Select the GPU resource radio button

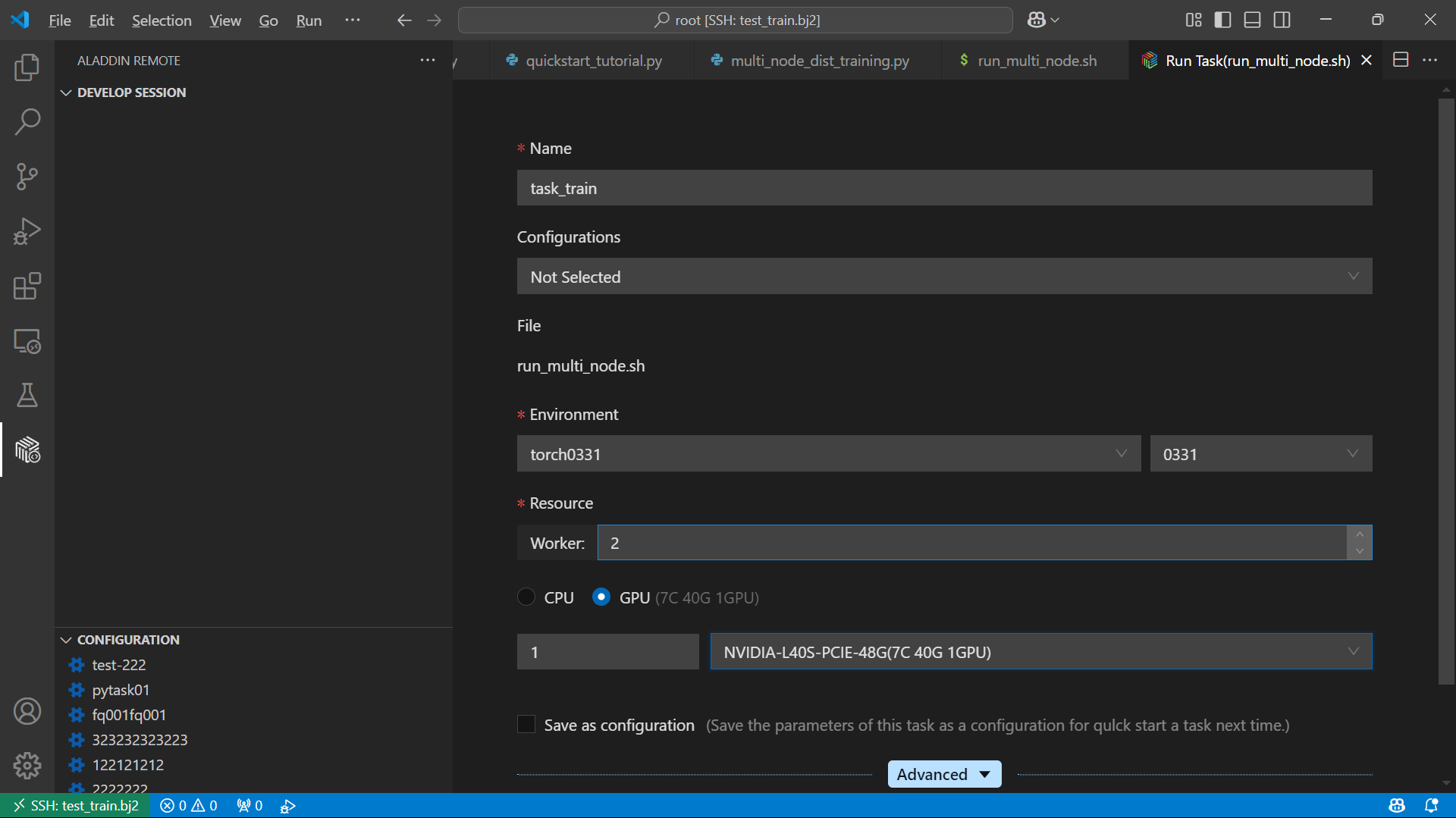(x=601, y=597)
